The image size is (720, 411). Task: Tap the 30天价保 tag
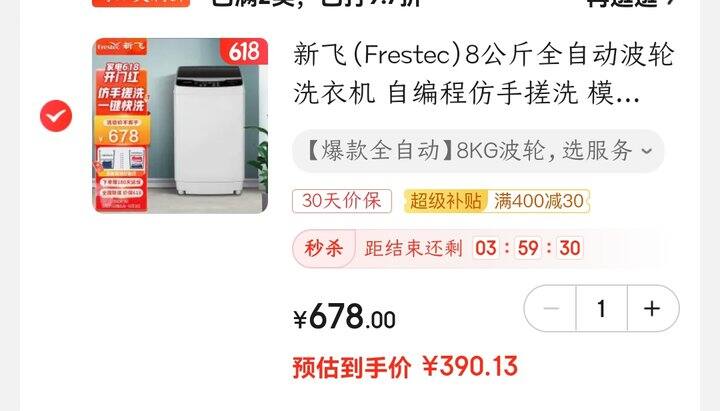click(x=342, y=201)
